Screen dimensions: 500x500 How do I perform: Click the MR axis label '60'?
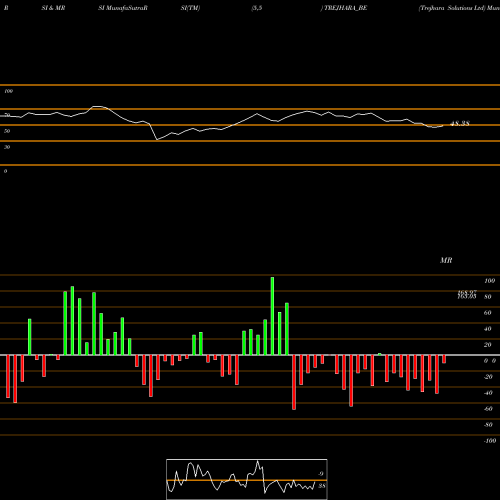(x=488, y=313)
